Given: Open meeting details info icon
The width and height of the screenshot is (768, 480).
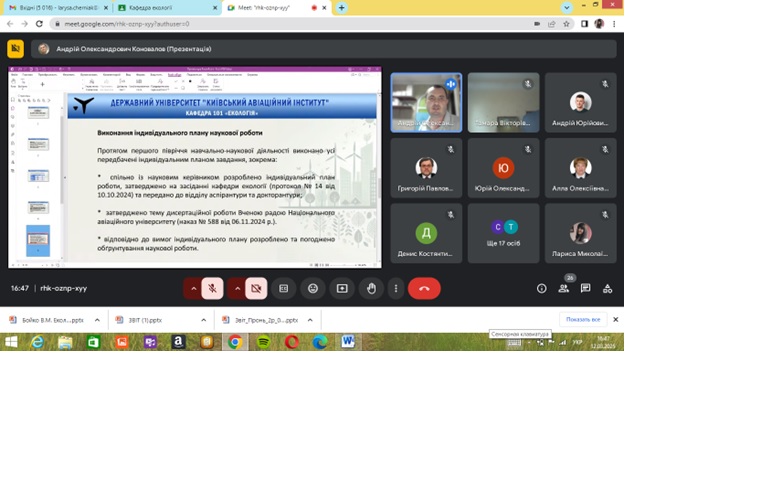Looking at the screenshot, I should 542,288.
